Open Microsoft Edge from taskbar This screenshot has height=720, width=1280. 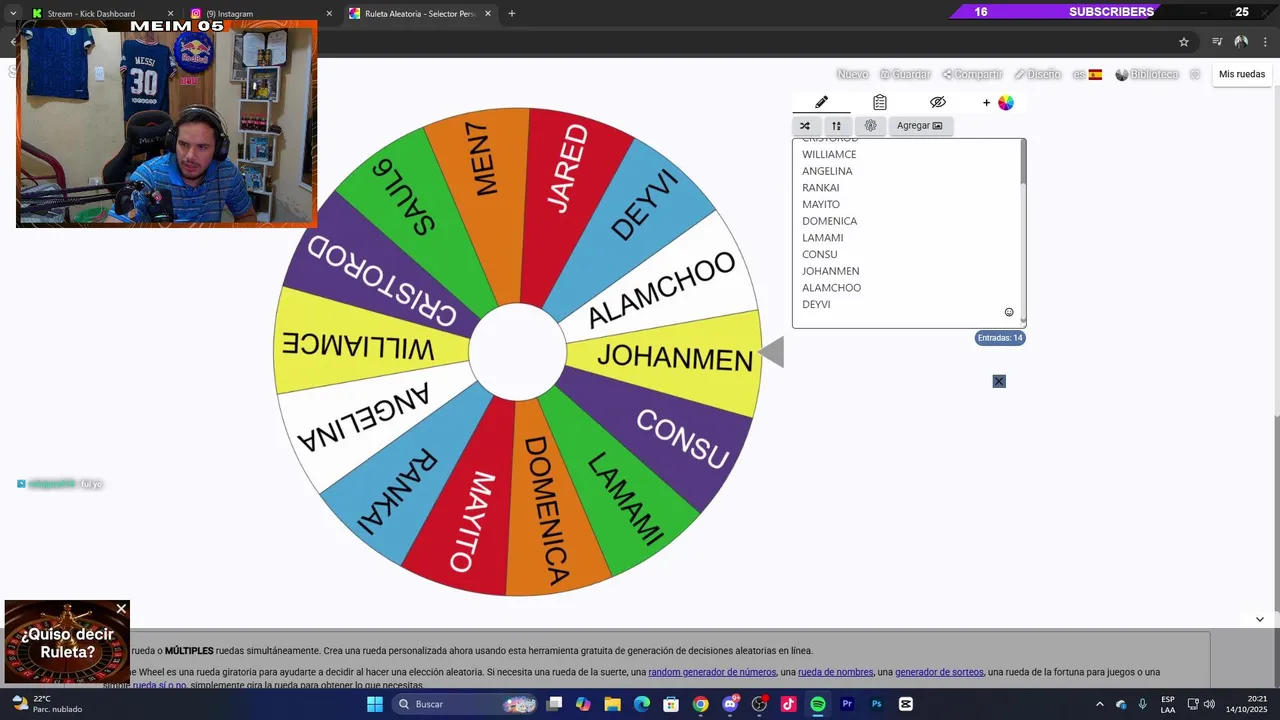pos(642,704)
